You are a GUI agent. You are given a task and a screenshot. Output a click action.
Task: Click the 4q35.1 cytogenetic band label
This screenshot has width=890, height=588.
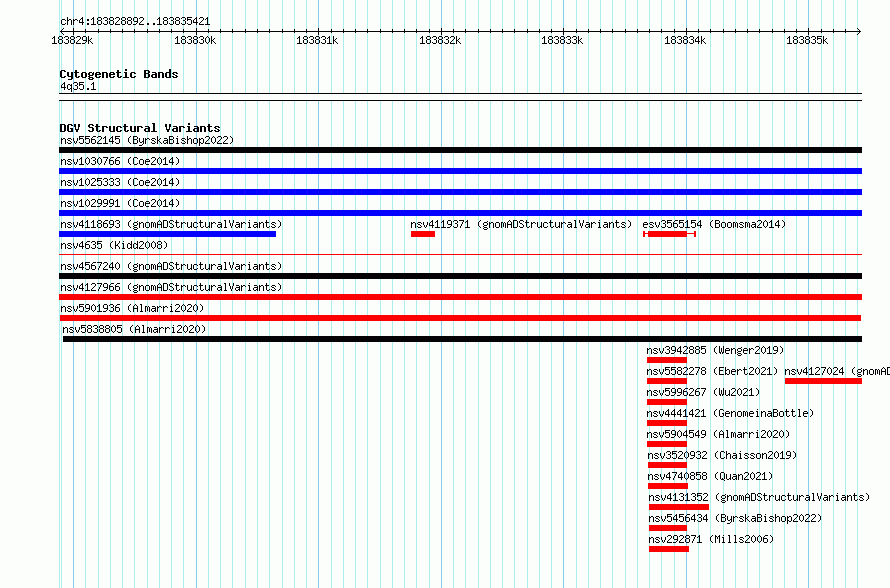(78, 86)
